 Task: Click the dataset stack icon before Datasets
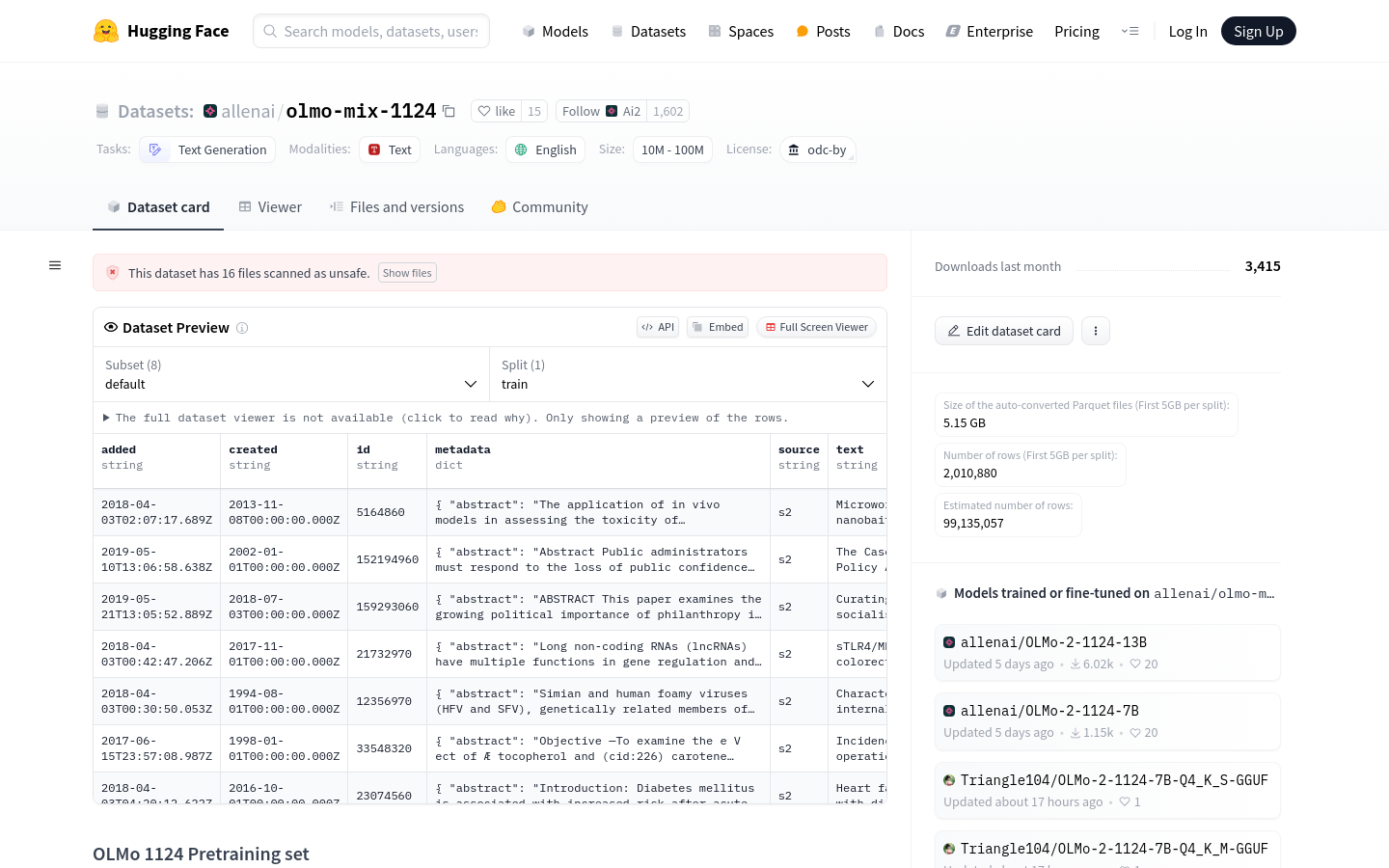coord(102,111)
